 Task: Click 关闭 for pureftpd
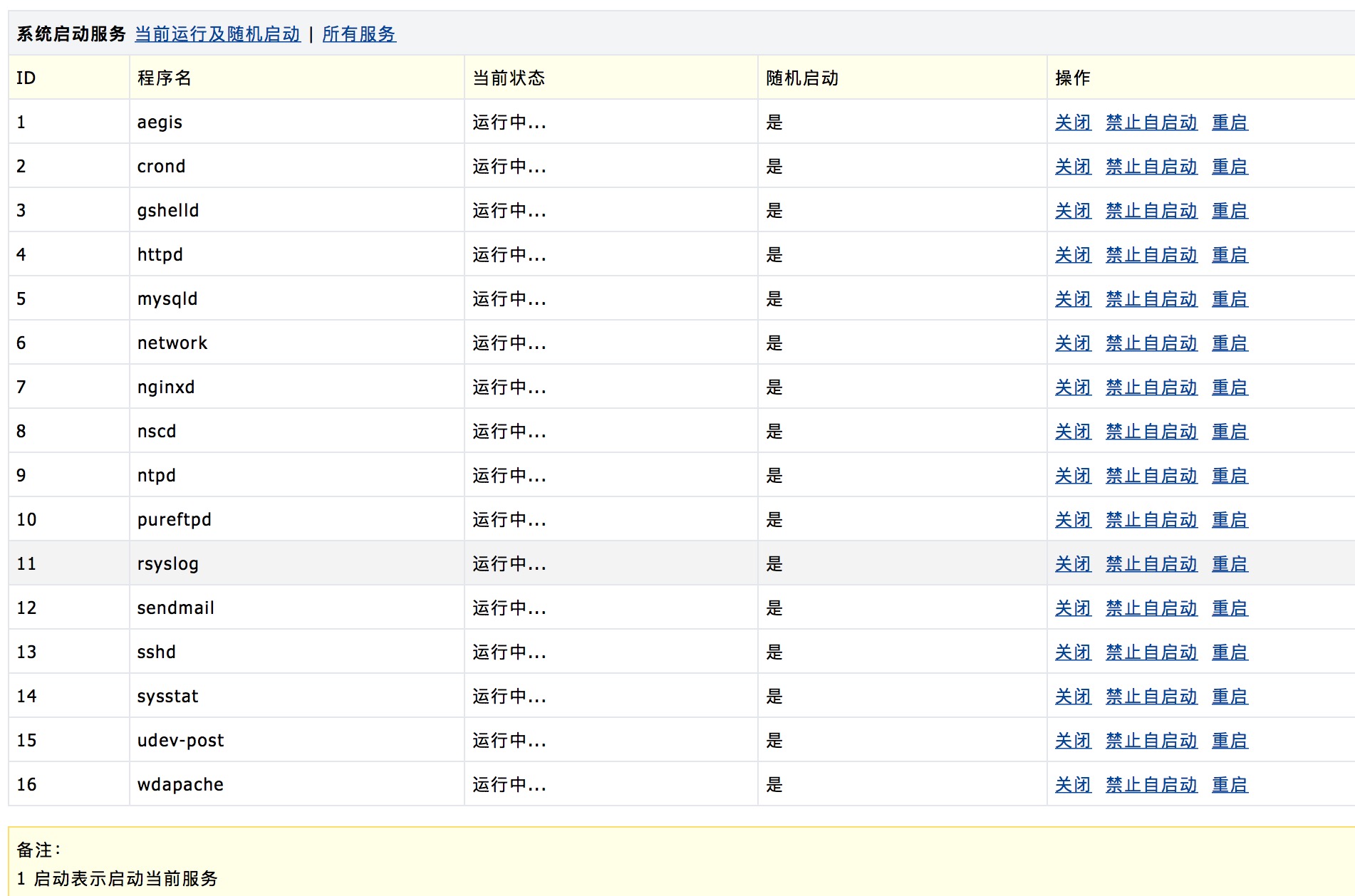coord(1073,520)
